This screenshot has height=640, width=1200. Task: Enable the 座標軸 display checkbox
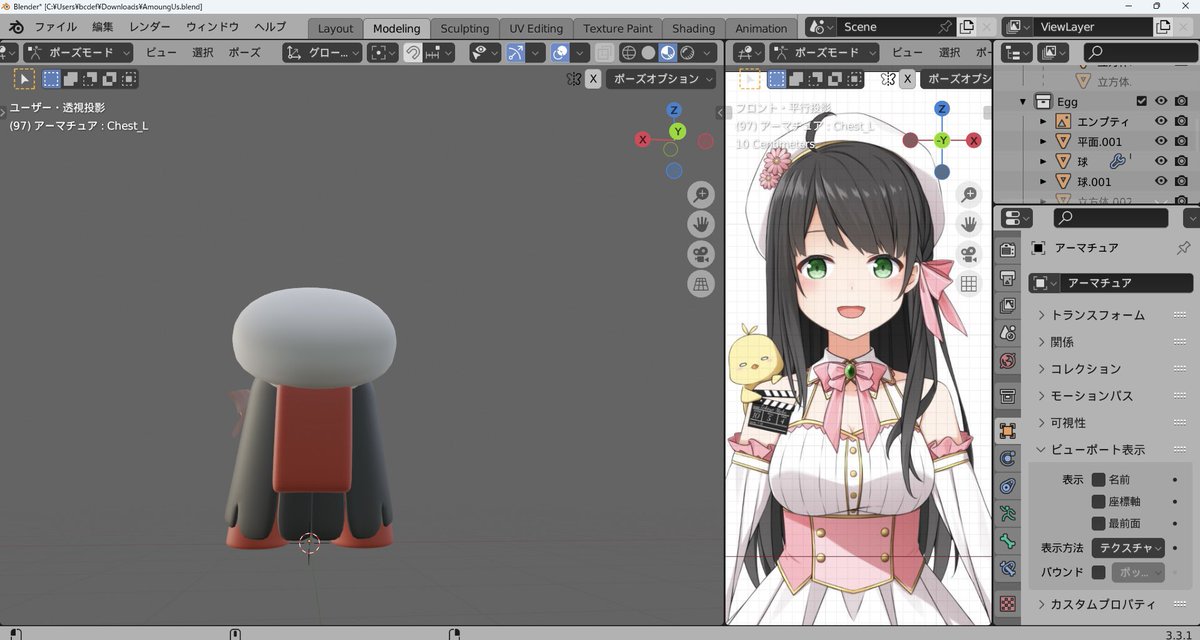click(1098, 501)
